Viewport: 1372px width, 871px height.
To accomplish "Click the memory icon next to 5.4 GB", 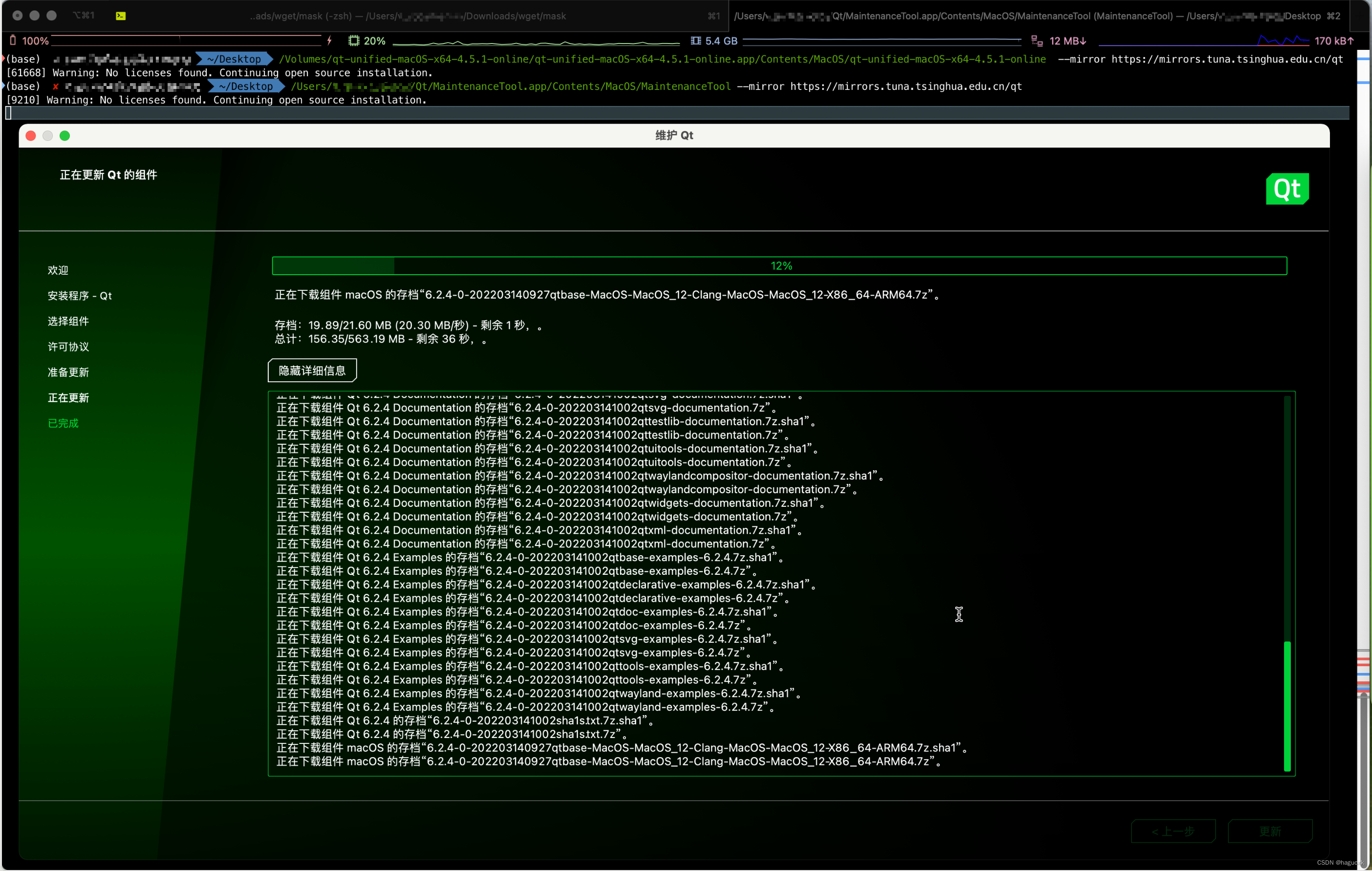I will pos(696,41).
